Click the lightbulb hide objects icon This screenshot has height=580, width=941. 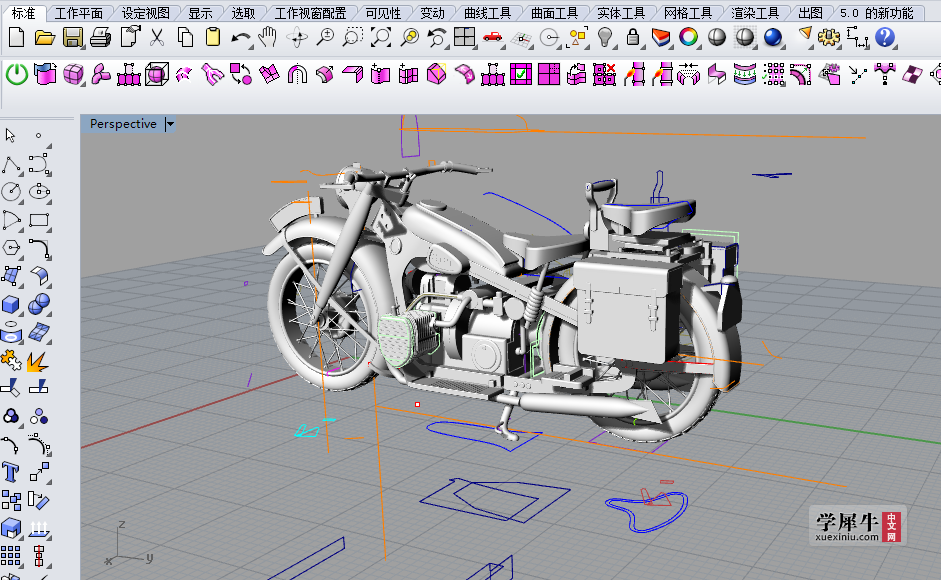coord(605,38)
